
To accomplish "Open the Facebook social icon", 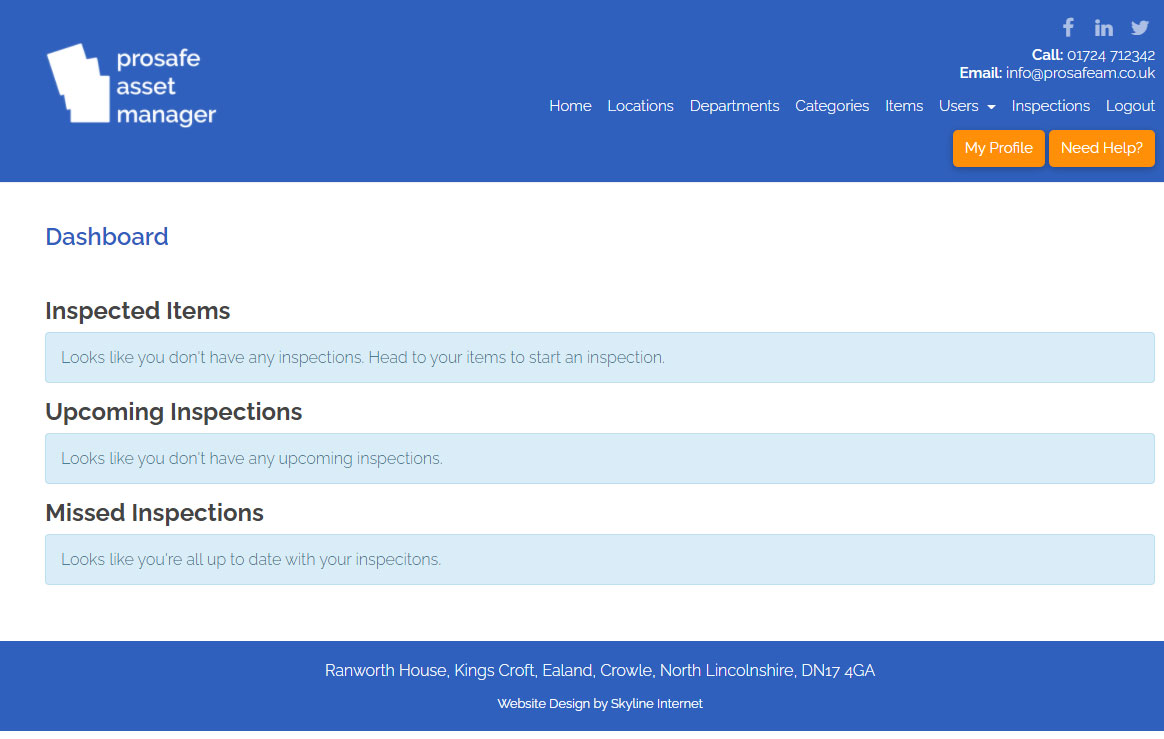I will pyautogui.click(x=1068, y=27).
